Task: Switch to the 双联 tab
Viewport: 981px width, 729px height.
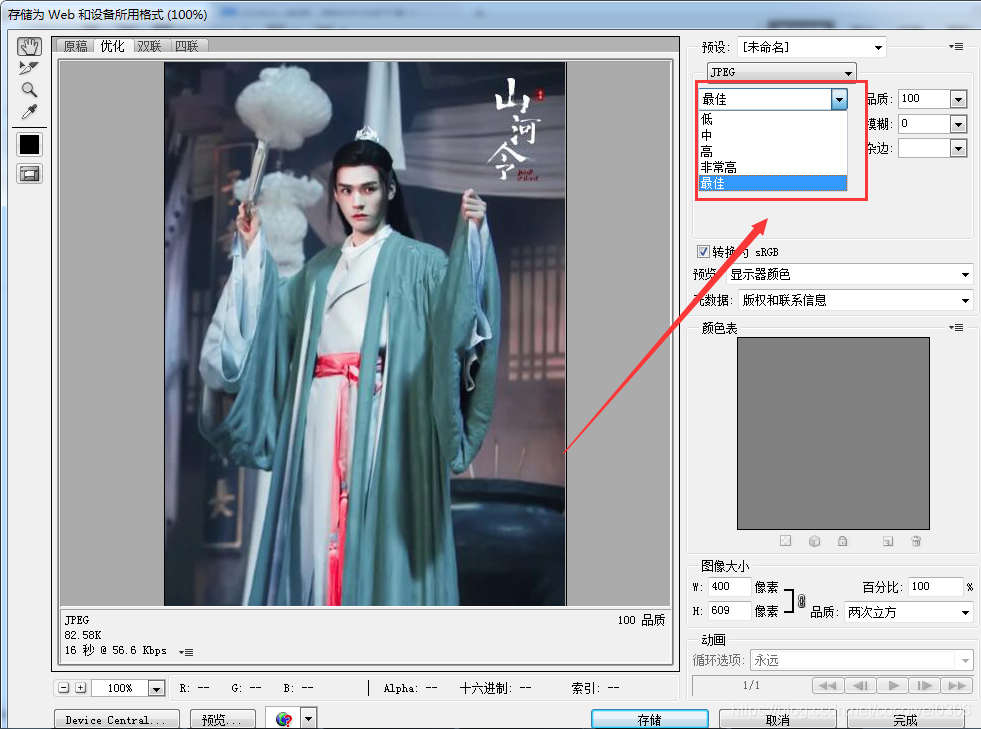Action: [x=150, y=46]
